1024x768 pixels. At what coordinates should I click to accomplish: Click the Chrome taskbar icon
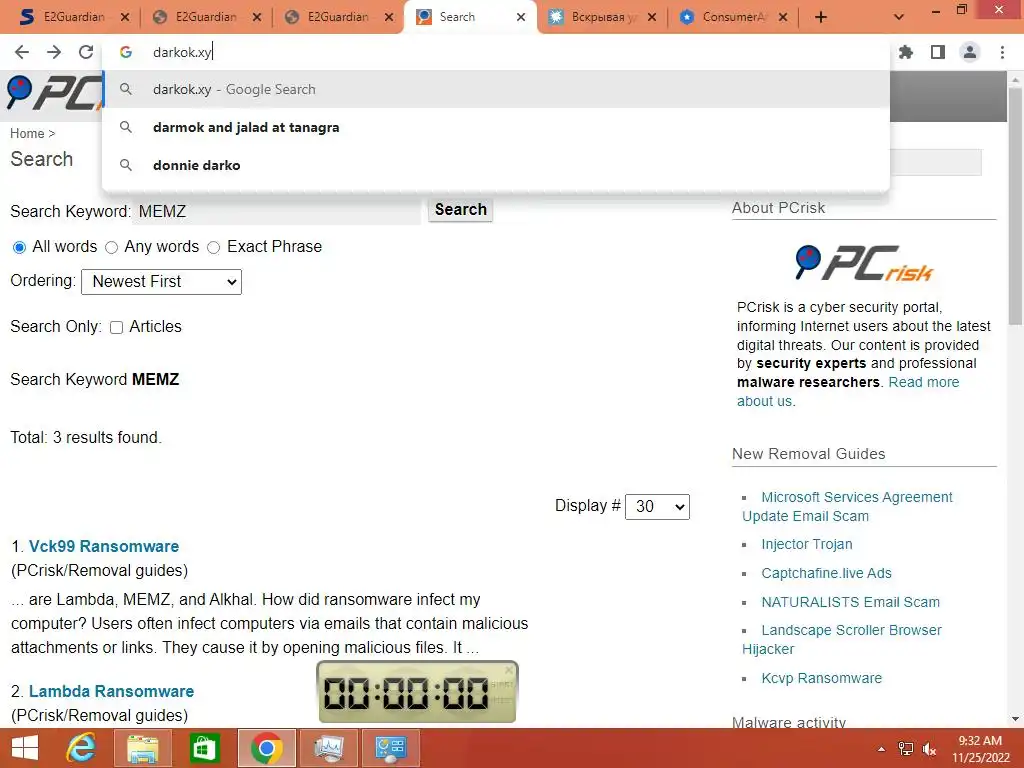point(266,748)
